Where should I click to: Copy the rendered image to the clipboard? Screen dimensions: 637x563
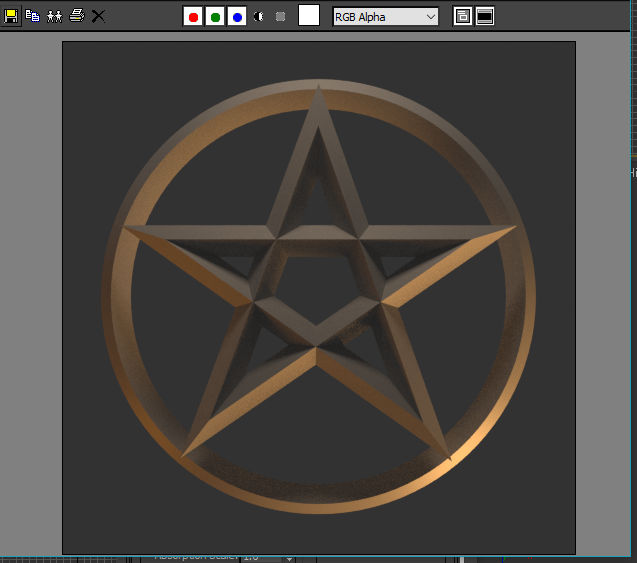coord(32,16)
